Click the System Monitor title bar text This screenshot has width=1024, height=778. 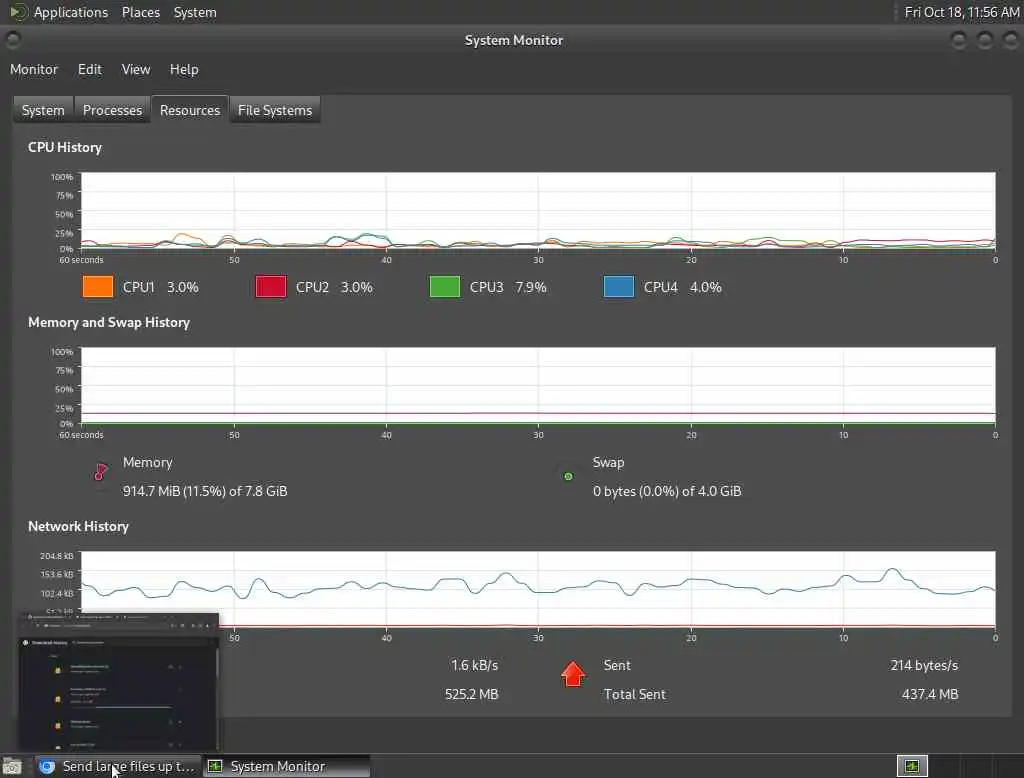tap(514, 41)
